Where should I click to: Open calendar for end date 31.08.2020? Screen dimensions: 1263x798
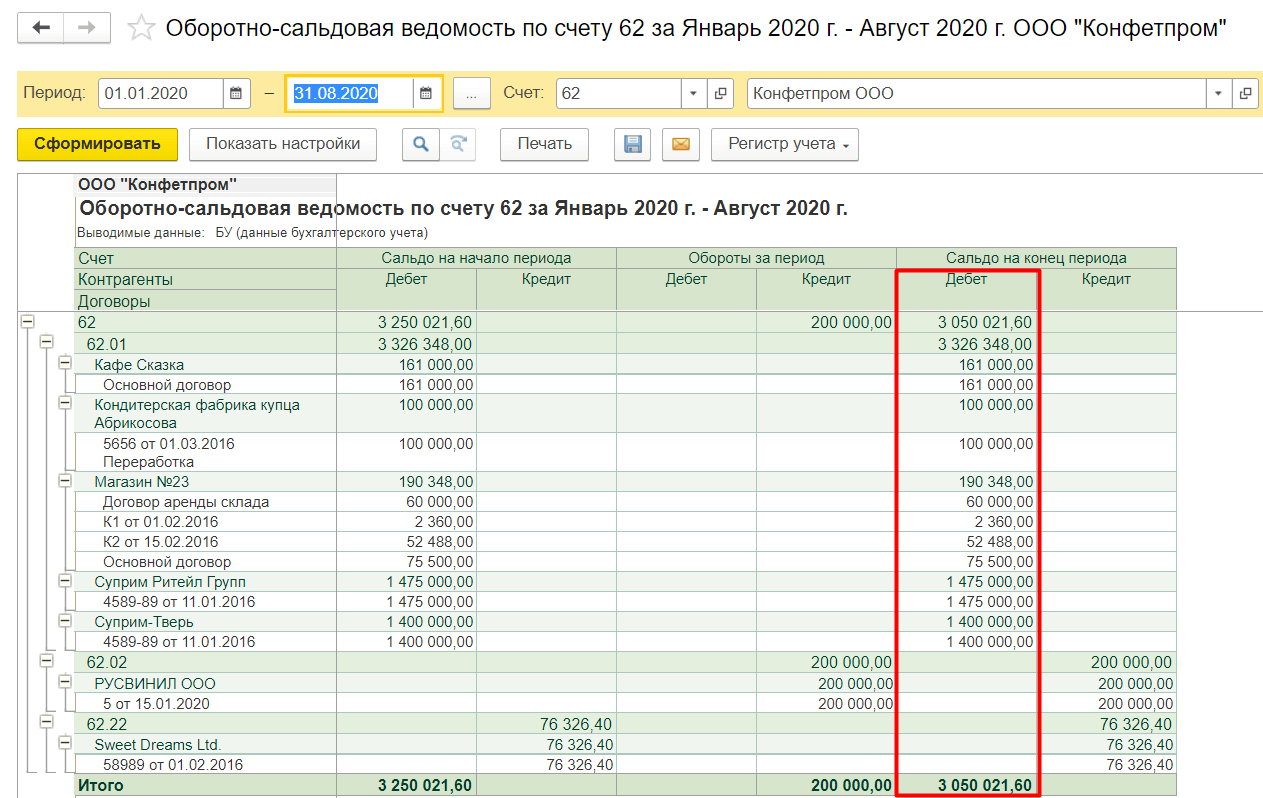[426, 93]
